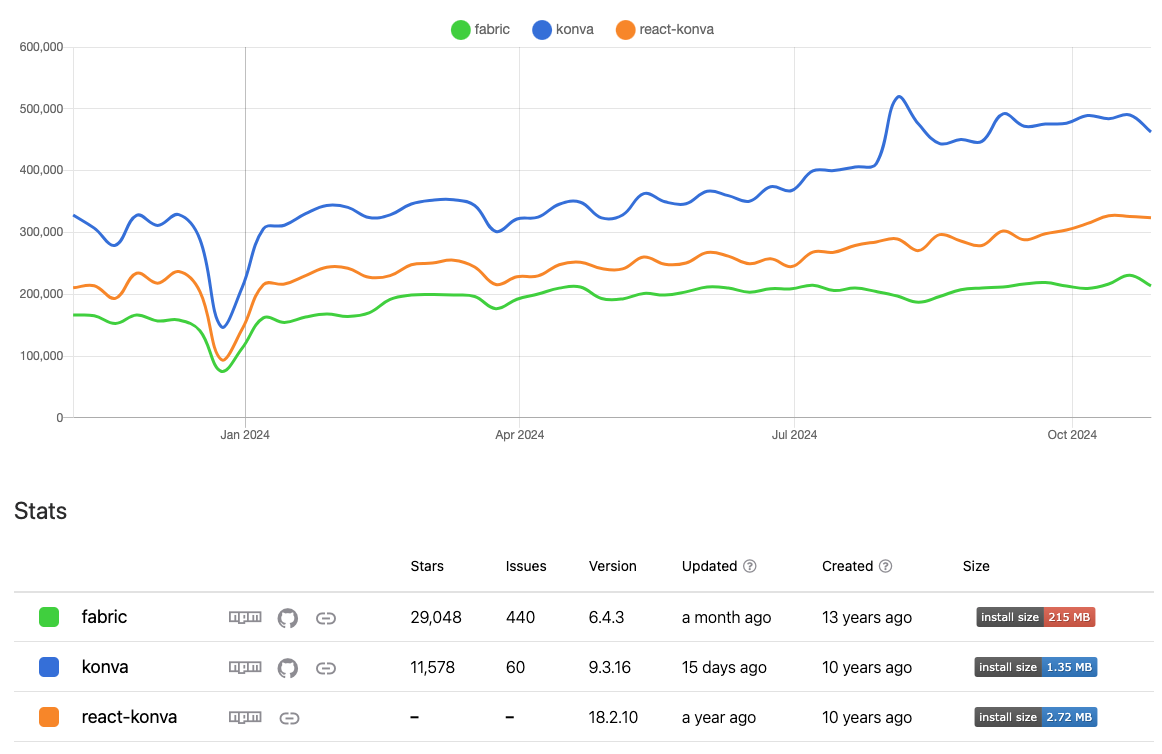Click the help icon next to Created
Screen dimensions: 1162x754
(x=885, y=566)
